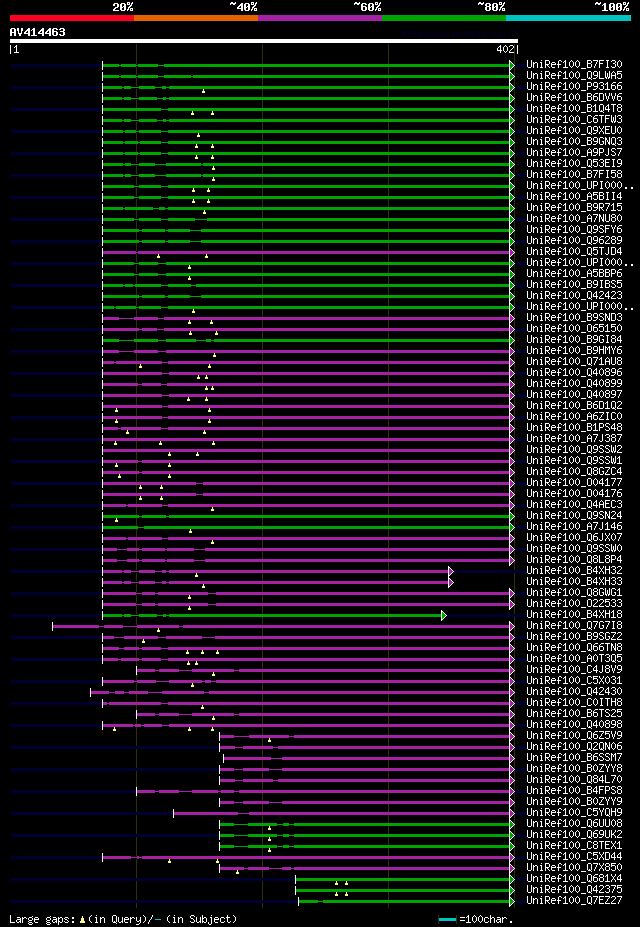Screen dimensions: 640x927
Task: Click the cyan ~100% identity legend segment
Action: coord(568,18)
